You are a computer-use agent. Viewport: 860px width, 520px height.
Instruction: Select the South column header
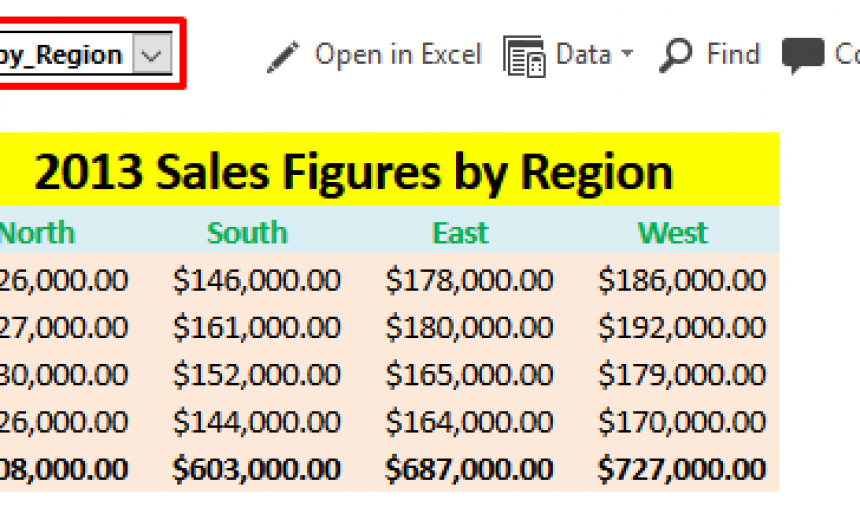247,232
